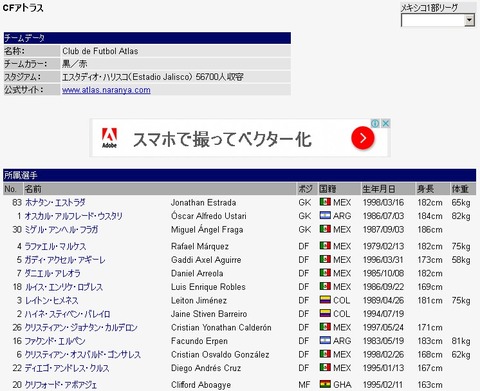Click Colombia flag in Leiton Jiménez row
This screenshot has width=480, height=391.
pyautogui.click(x=325, y=300)
